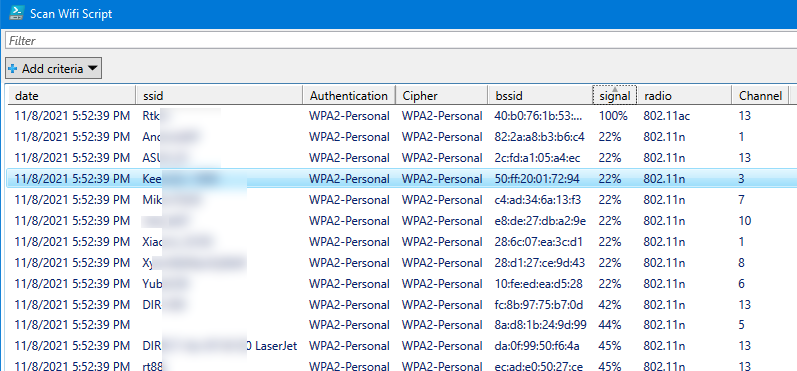Click Channel value 8
797x371 pixels.
tap(742, 263)
